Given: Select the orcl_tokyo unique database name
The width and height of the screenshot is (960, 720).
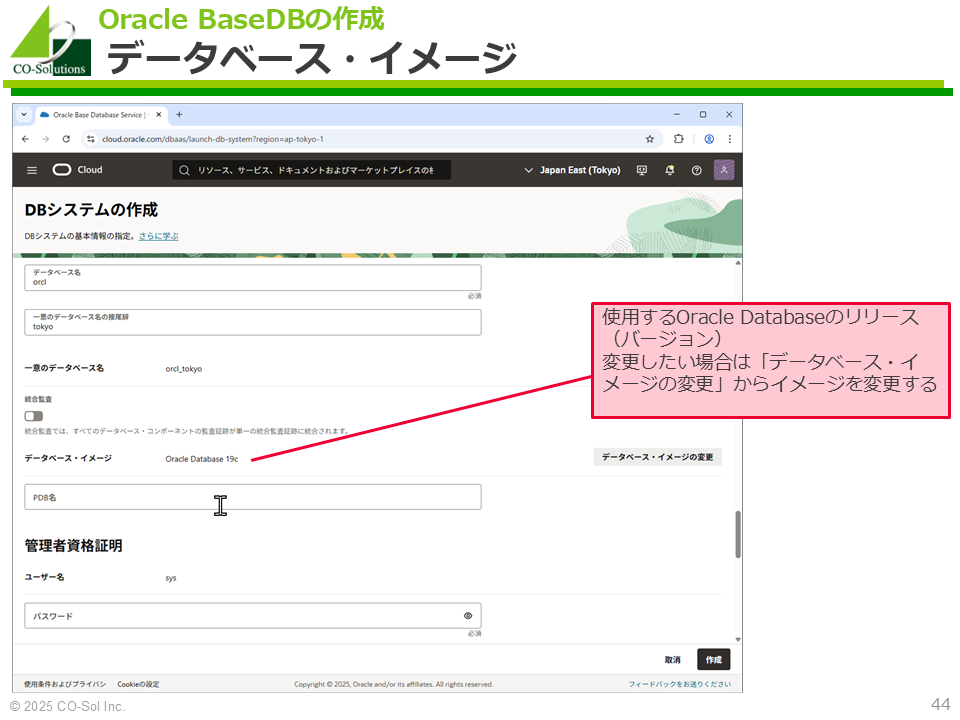Looking at the screenshot, I should point(184,369).
